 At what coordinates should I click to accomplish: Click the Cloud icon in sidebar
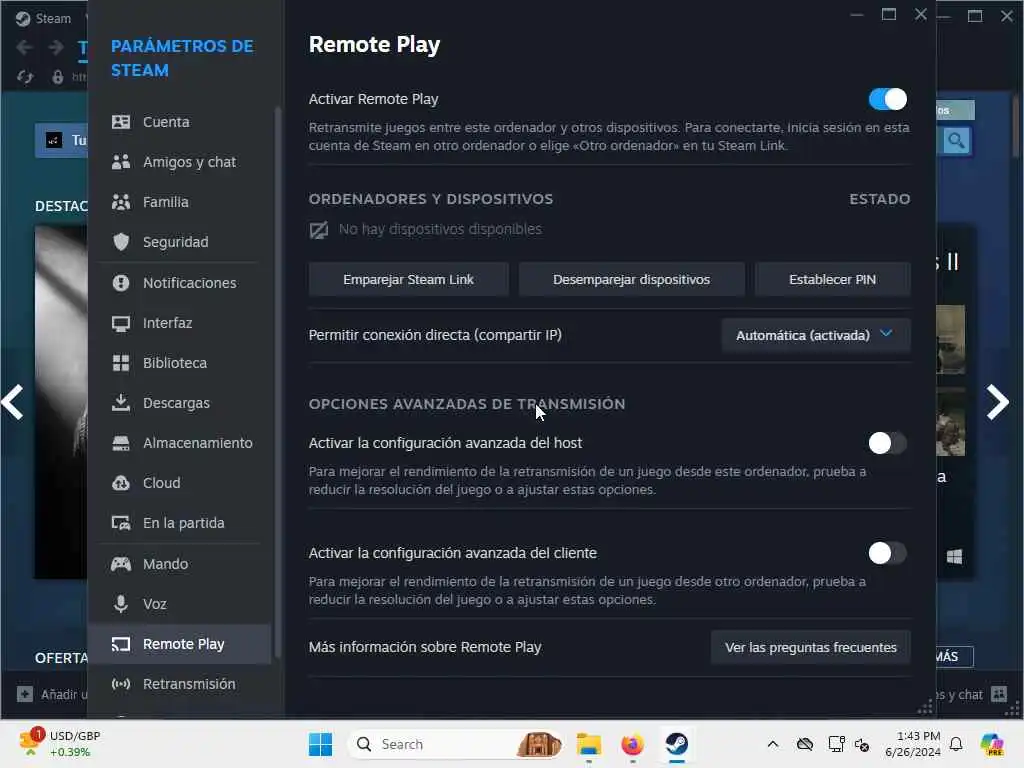pos(121,483)
